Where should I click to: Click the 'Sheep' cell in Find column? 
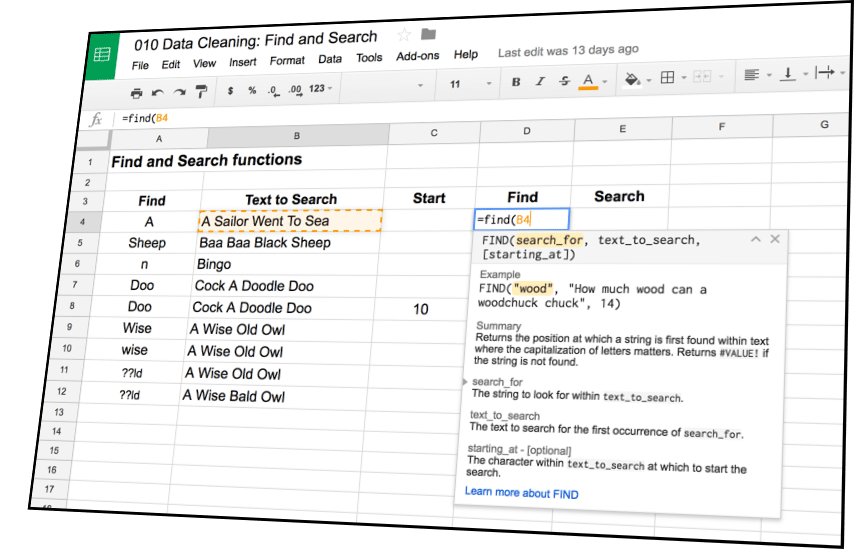pyautogui.click(x=147, y=243)
